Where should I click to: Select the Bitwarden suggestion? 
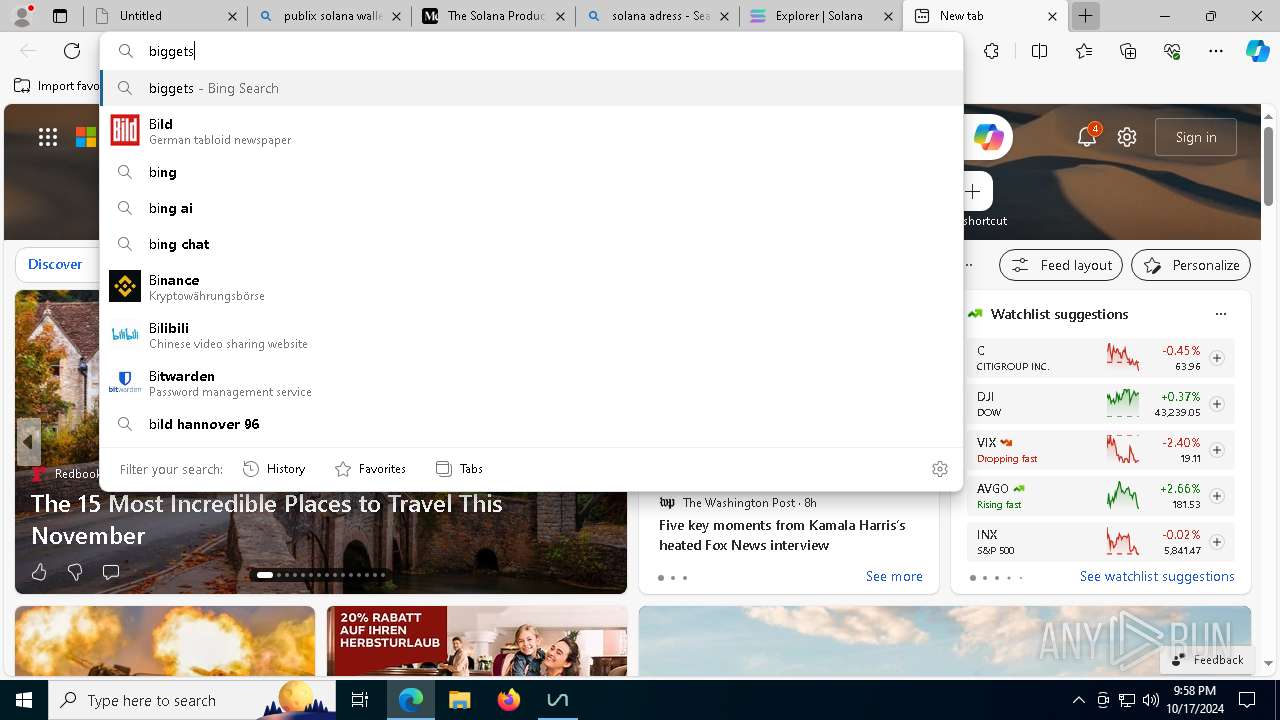(x=531, y=383)
